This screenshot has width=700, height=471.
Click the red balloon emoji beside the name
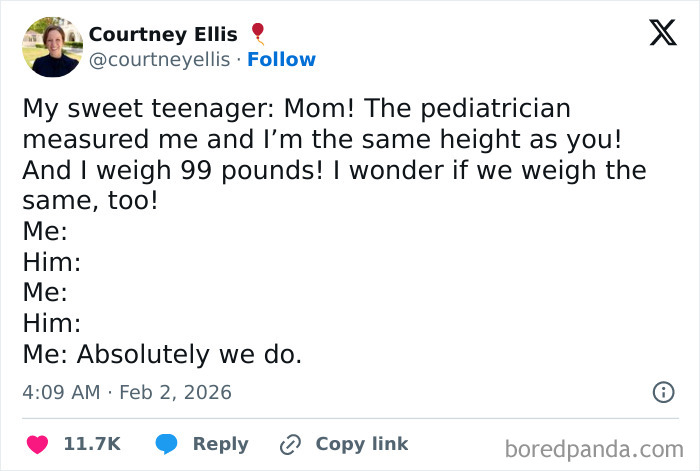[259, 34]
